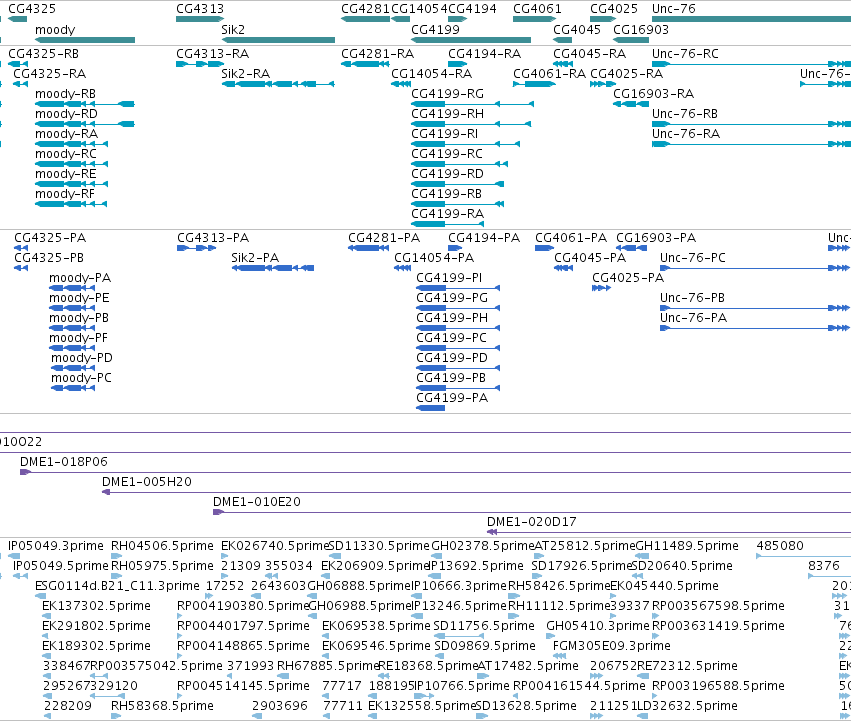
Task: Click the Sik2-PA protein label
Action: (255, 258)
